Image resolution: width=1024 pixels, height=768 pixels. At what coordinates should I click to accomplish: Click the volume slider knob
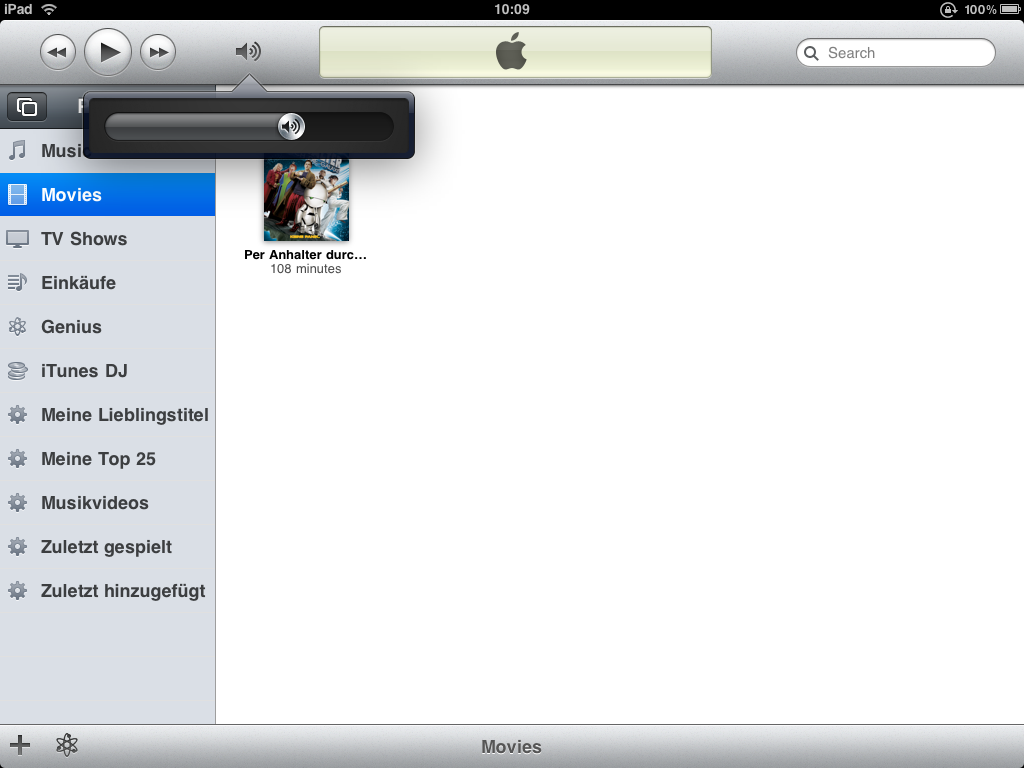click(291, 126)
